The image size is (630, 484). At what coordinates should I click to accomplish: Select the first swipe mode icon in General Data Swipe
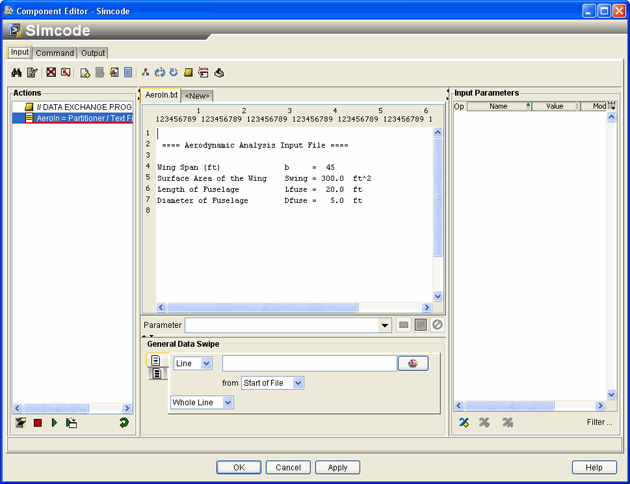(156, 361)
